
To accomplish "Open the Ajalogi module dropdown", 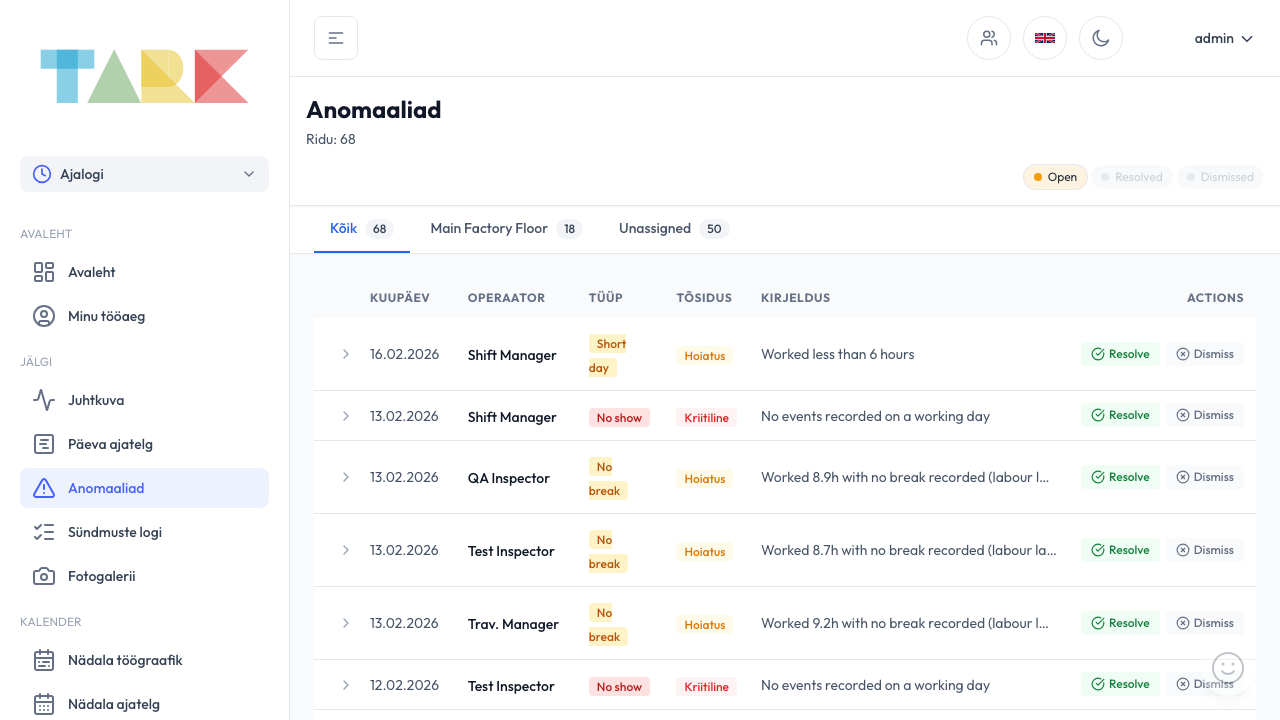I will (144, 174).
